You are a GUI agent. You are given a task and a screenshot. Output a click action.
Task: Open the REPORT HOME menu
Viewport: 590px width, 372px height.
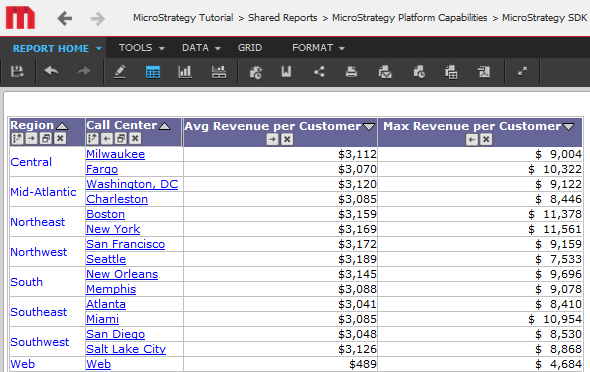[x=57, y=48]
